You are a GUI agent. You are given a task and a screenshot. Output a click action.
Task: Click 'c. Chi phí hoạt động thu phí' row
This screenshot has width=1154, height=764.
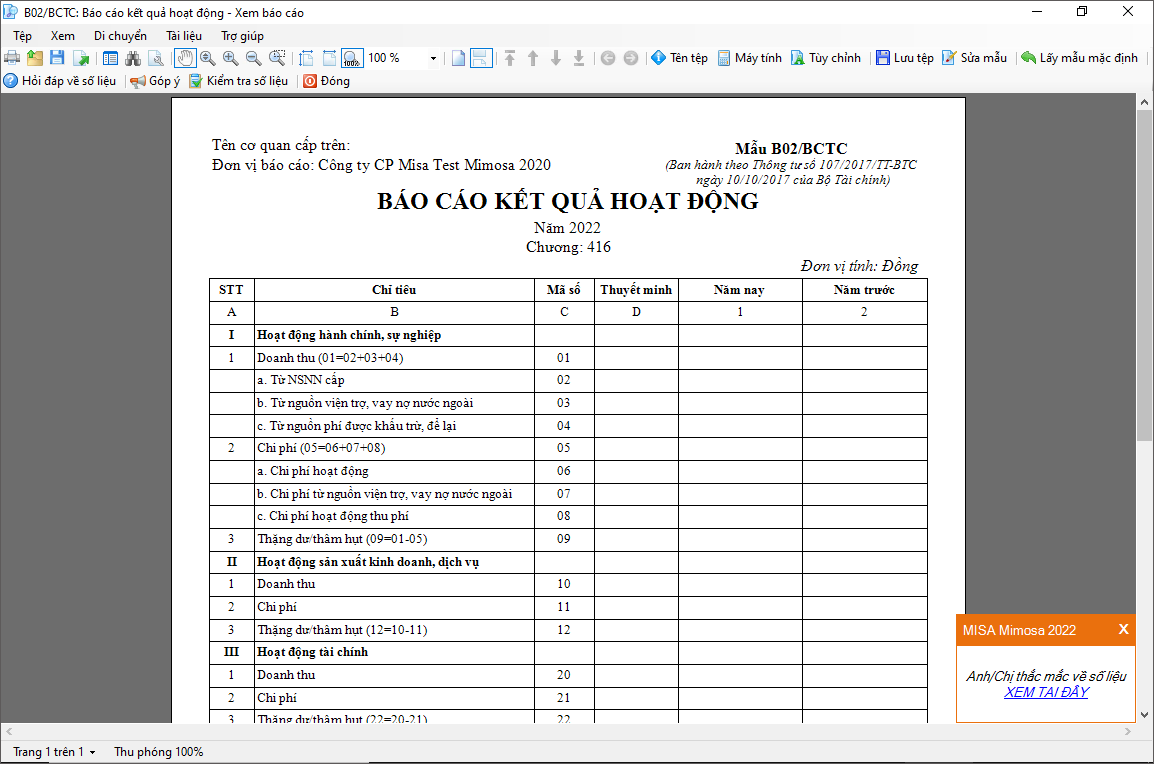coord(568,516)
